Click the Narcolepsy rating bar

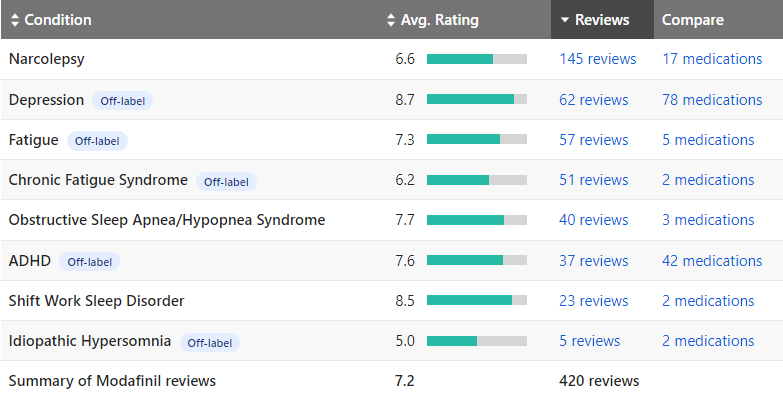[476, 59]
